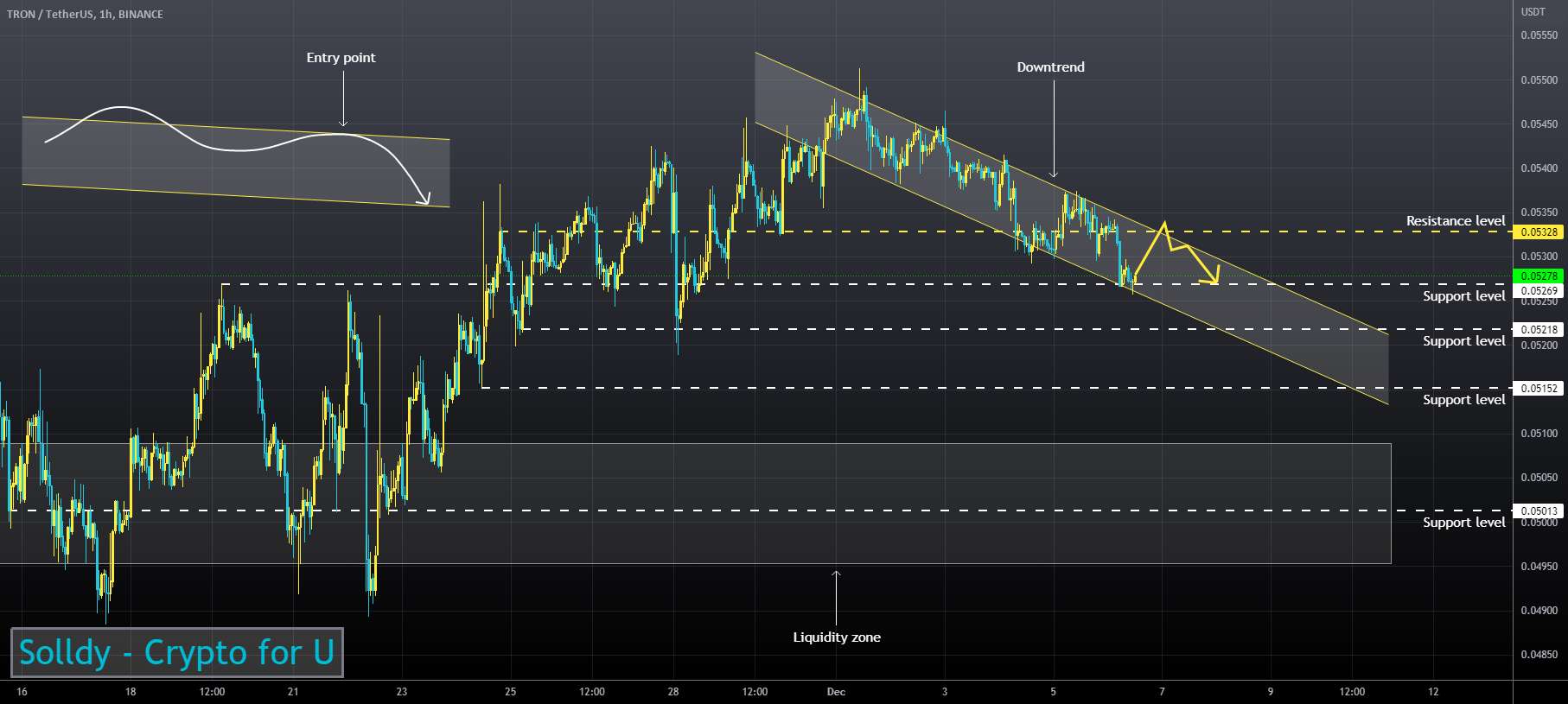Screen dimensions: 1568x704
Task: Click the 5 date label on the time axis
Action: point(1054,692)
